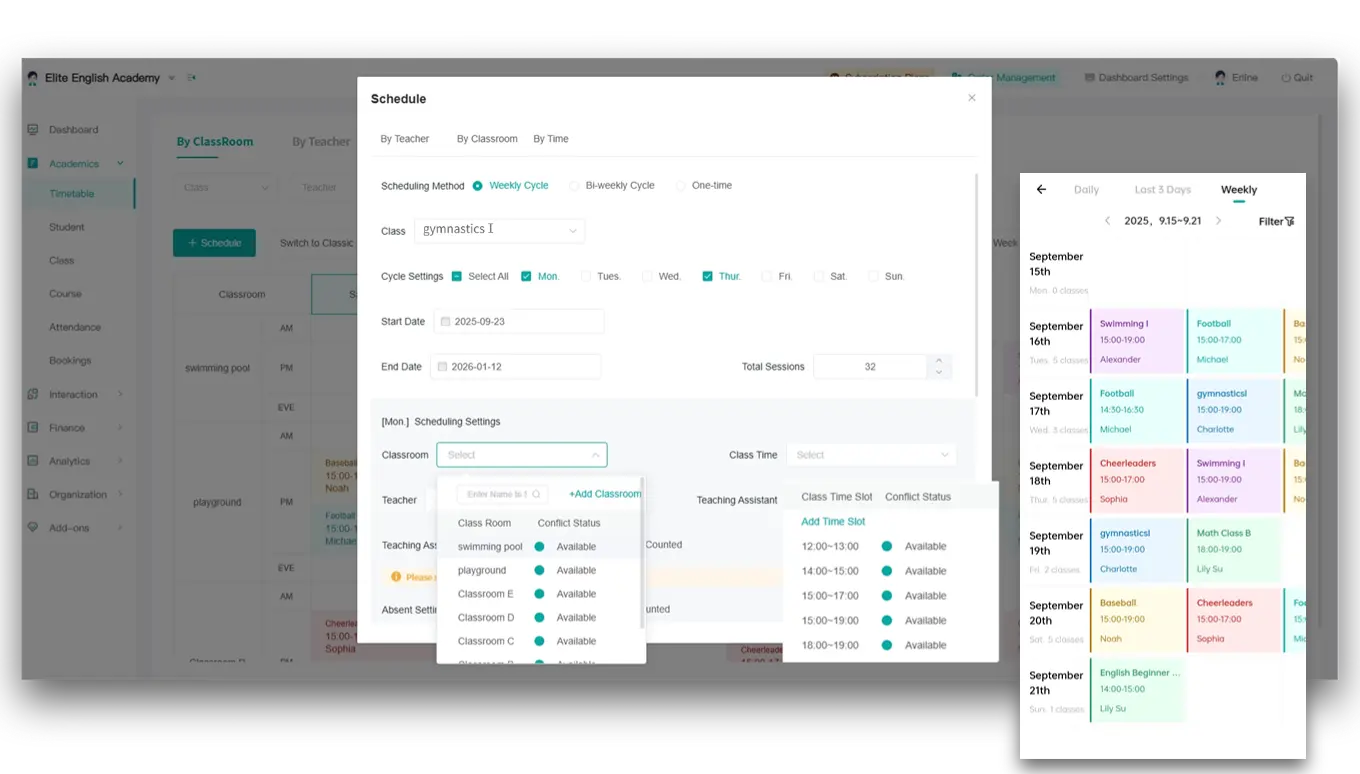Close the Schedule dialog
The height and width of the screenshot is (774, 1360).
[971, 98]
